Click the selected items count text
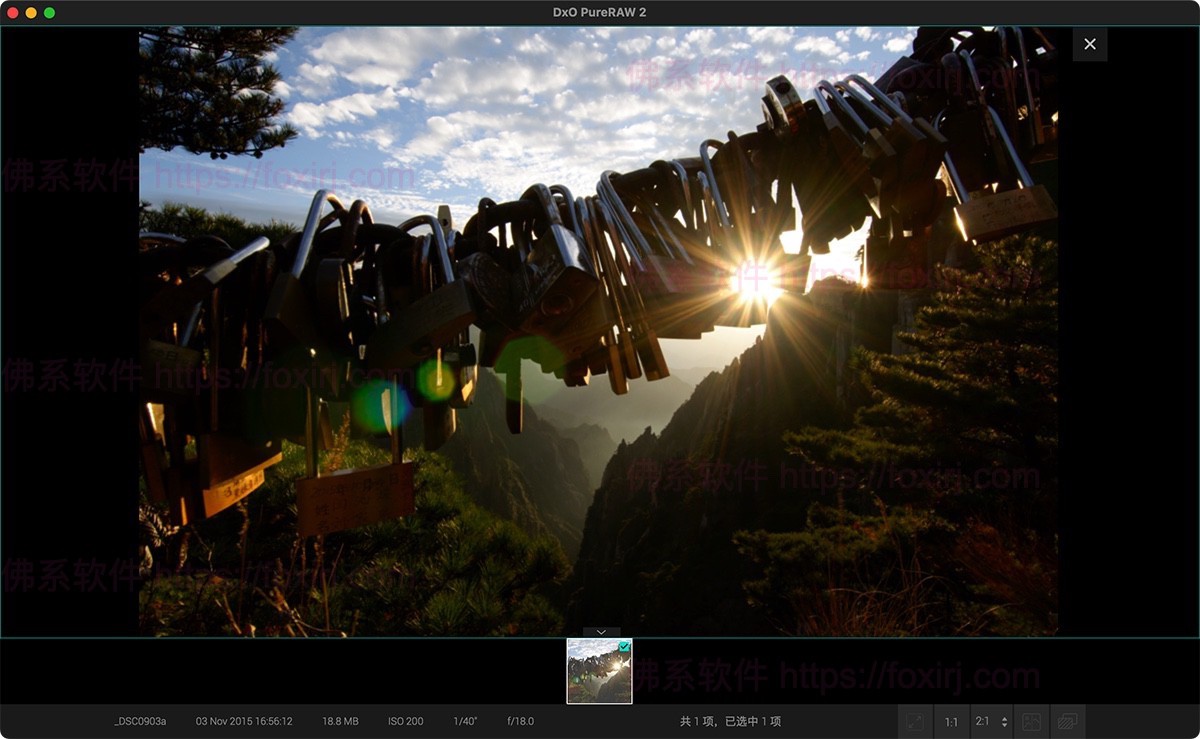The width and height of the screenshot is (1200, 739). 730,721
